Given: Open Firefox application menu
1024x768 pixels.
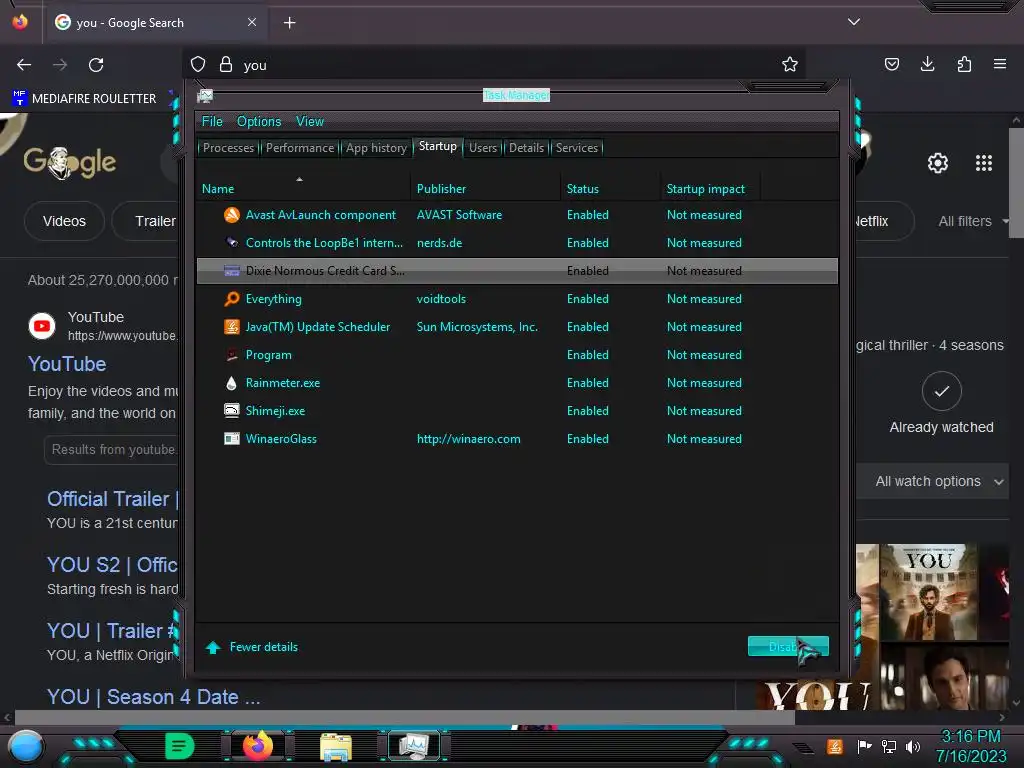Looking at the screenshot, I should click(x=1000, y=64).
